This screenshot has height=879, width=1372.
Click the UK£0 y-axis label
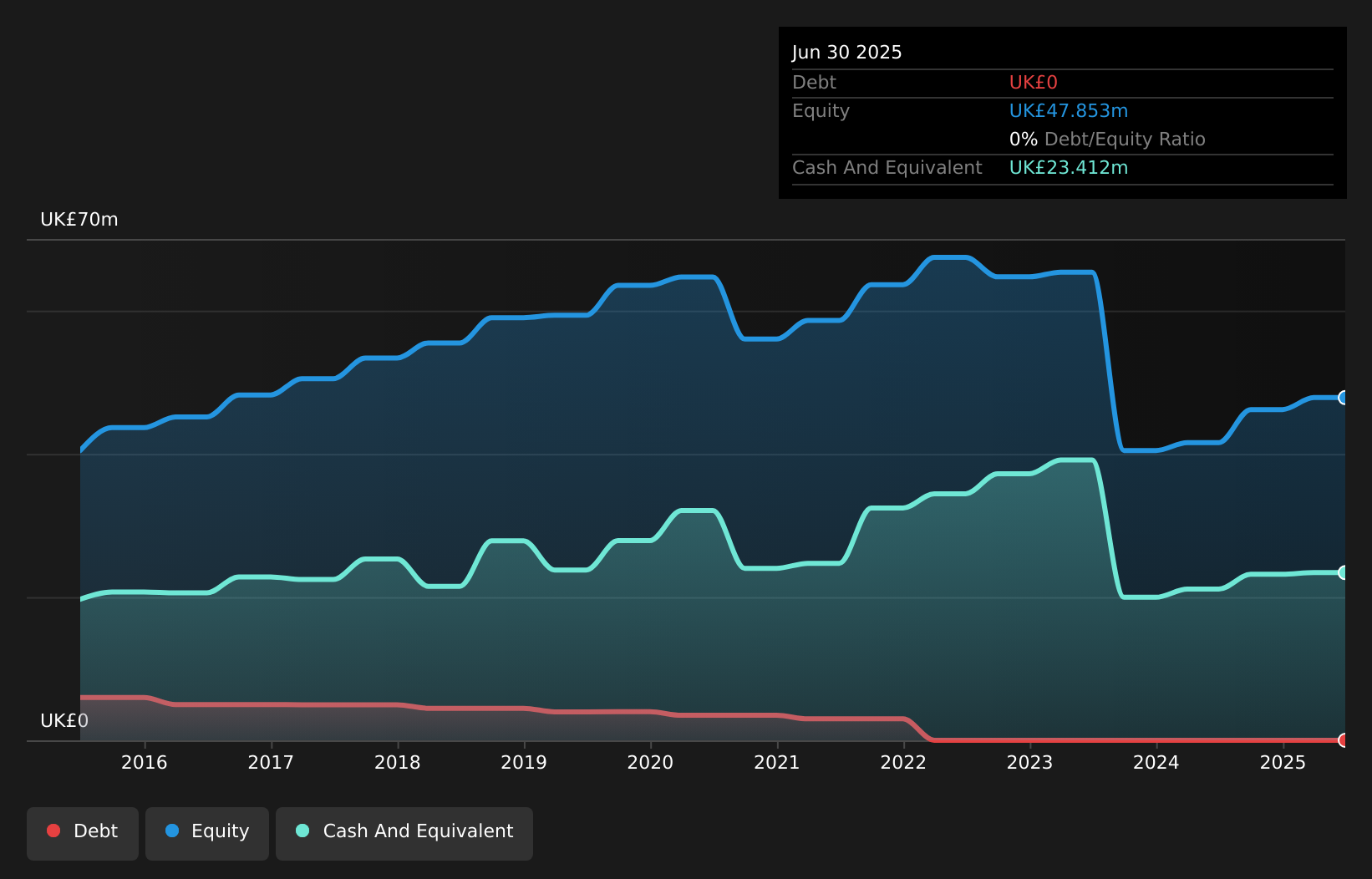[64, 721]
